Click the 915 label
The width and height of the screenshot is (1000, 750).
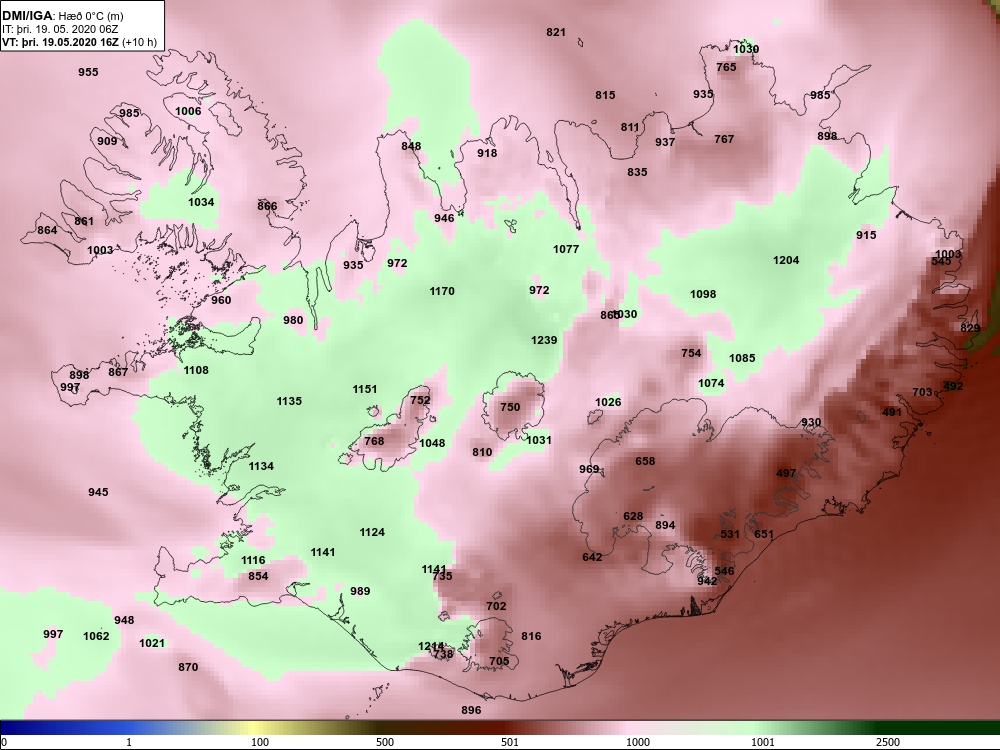[866, 235]
